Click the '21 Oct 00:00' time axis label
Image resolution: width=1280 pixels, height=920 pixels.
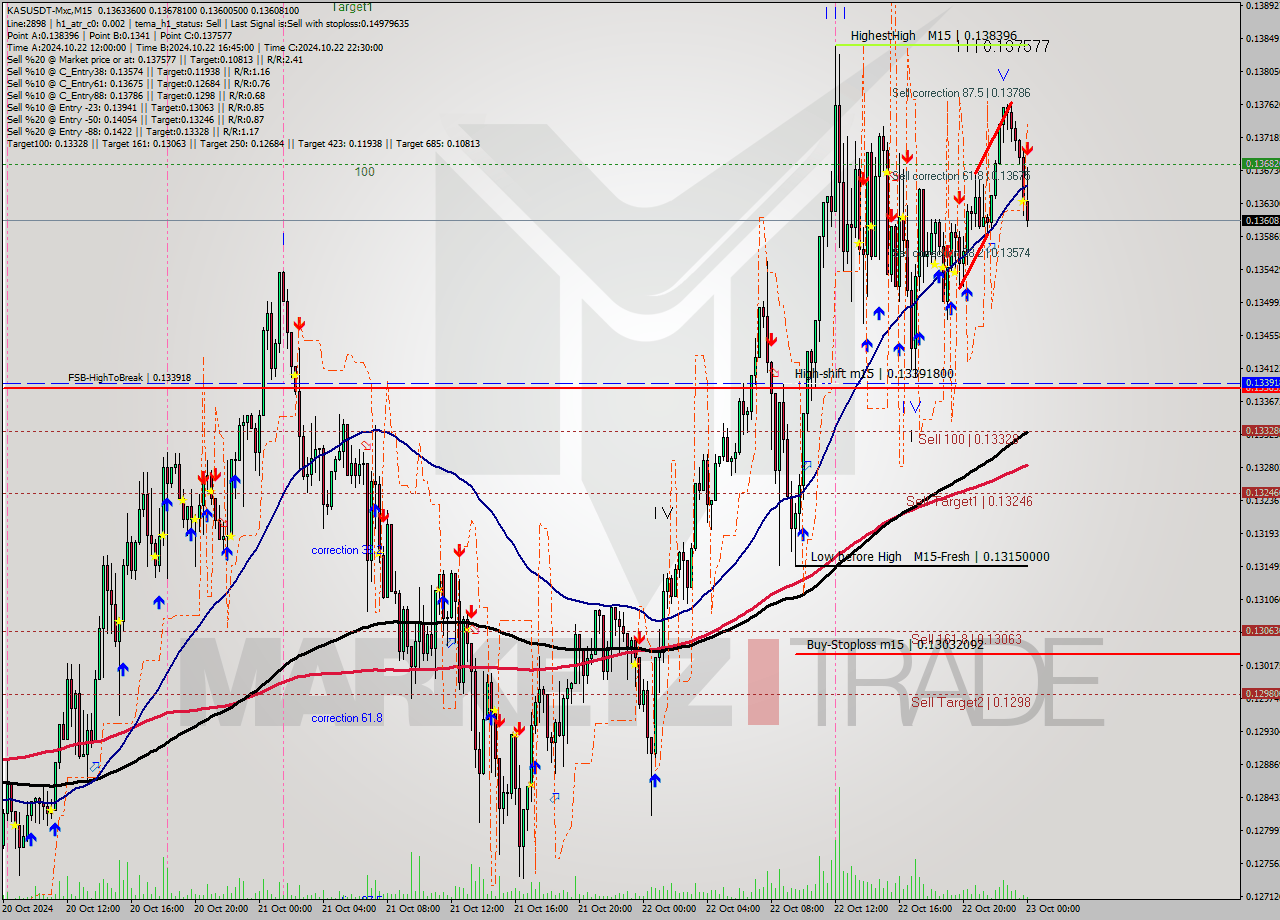(x=284, y=909)
